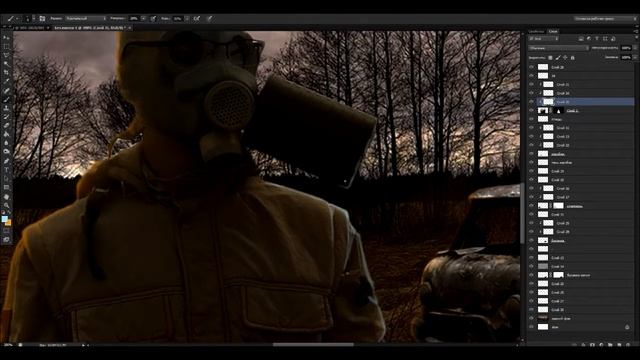This screenshot has width=640, height=360.
Task: Select the Paint Bucket tool
Action: [6, 134]
